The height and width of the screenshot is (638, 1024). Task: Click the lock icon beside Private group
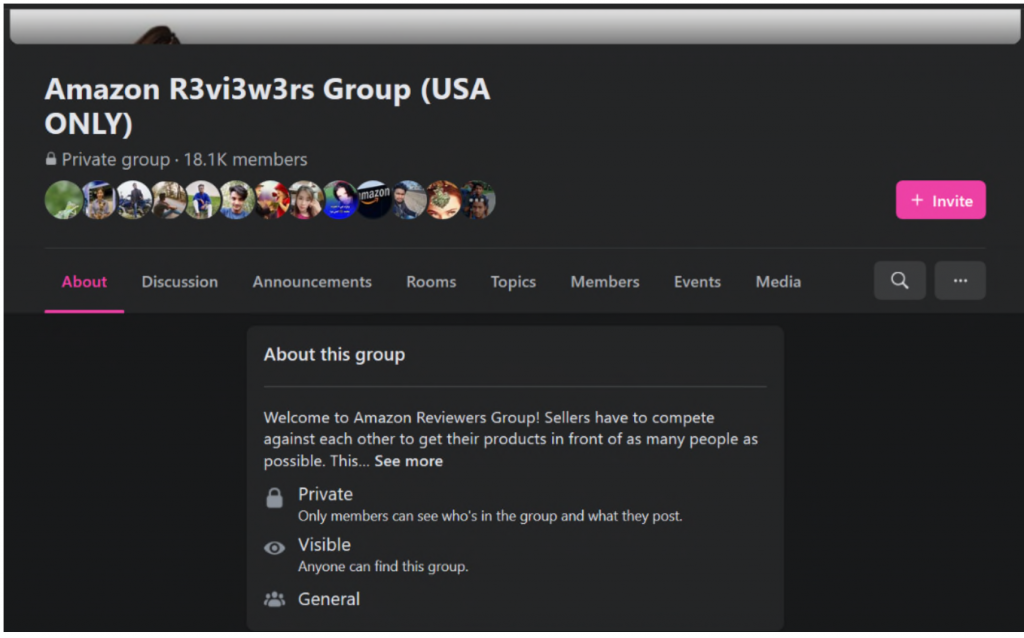pos(51,159)
